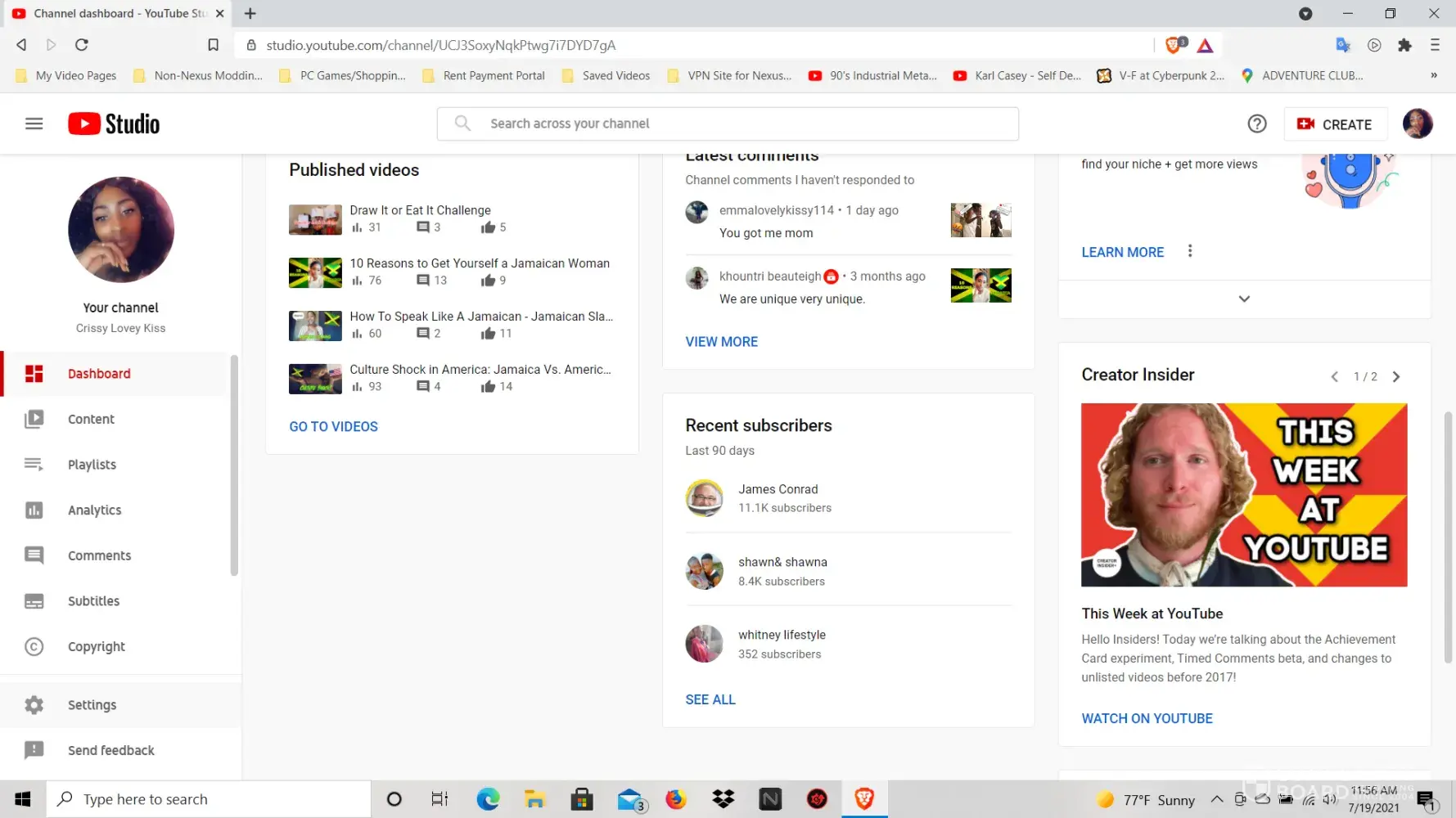1456x818 pixels.
Task: Click the Brave Shields lion icon
Action: click(x=1174, y=45)
